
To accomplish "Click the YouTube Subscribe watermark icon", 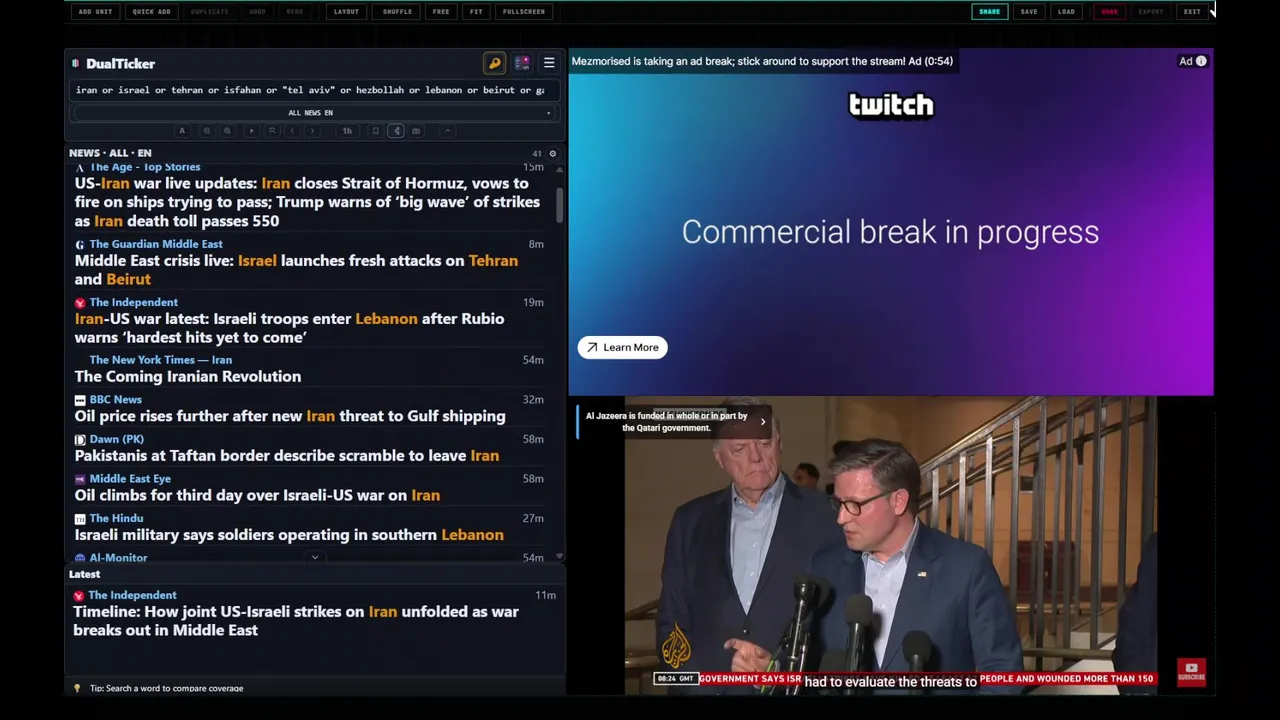I will click(x=1191, y=671).
